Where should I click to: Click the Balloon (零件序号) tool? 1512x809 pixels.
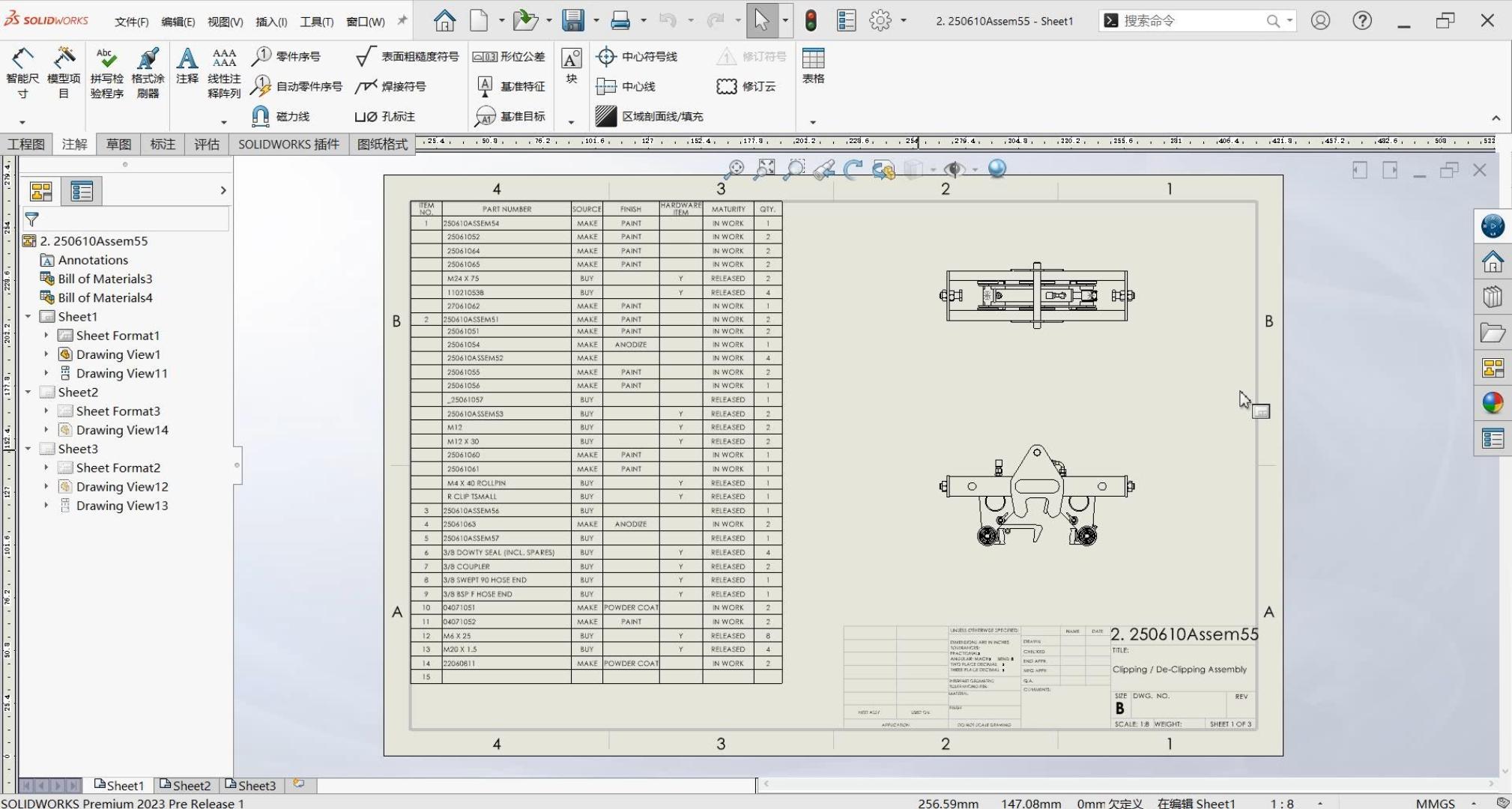click(288, 56)
